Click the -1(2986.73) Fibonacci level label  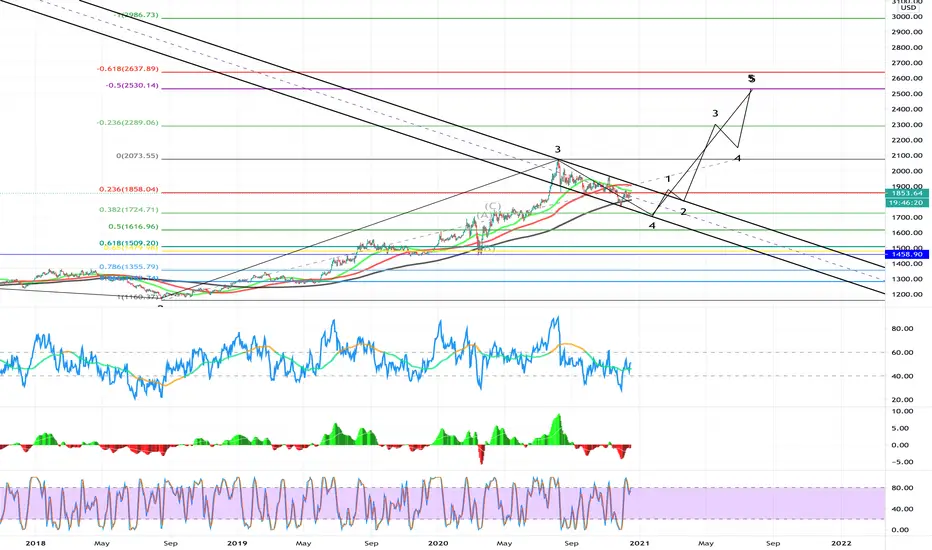click(137, 15)
